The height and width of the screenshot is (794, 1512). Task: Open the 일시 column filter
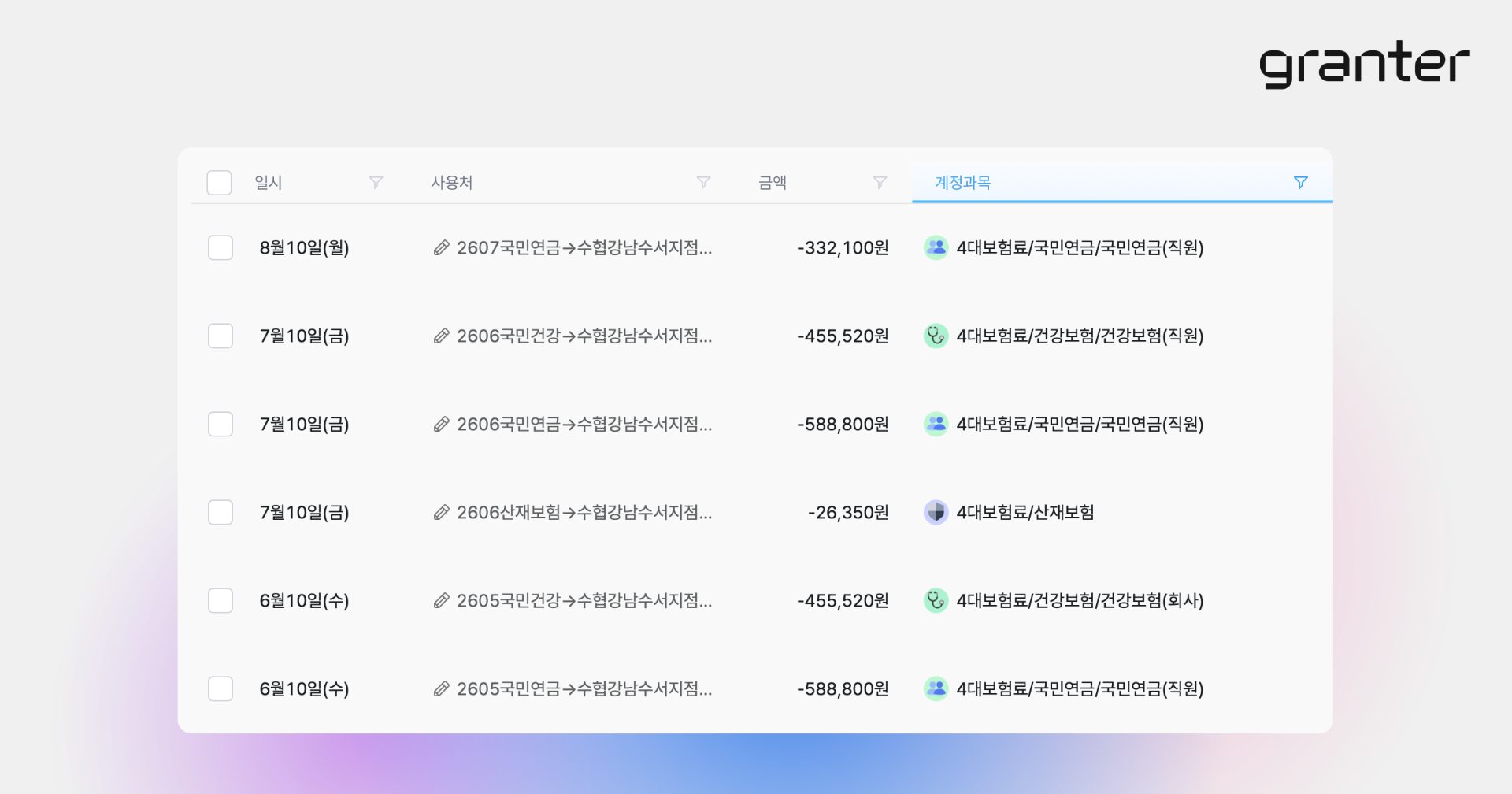tap(376, 183)
